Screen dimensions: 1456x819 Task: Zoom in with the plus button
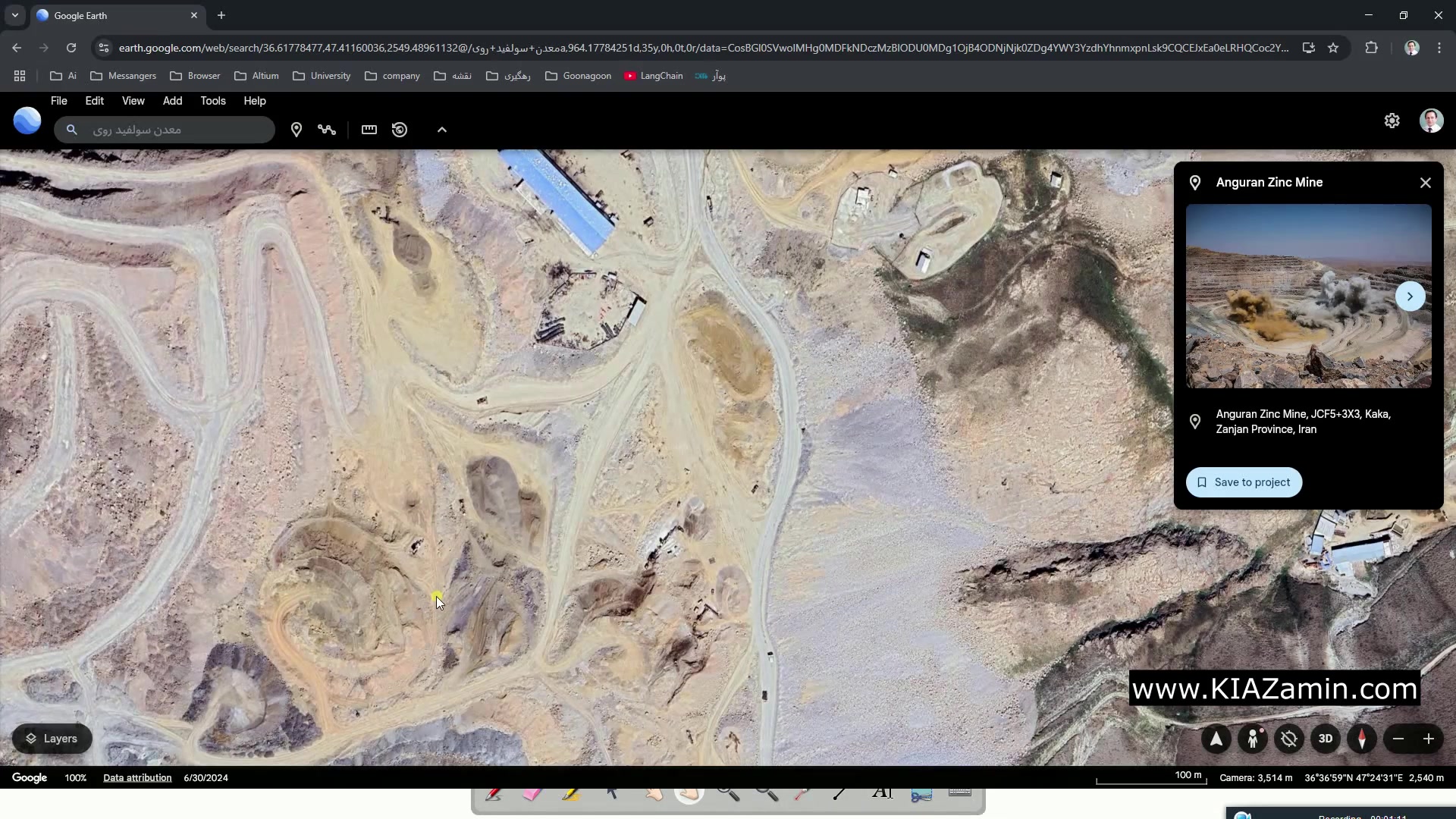[x=1429, y=739]
